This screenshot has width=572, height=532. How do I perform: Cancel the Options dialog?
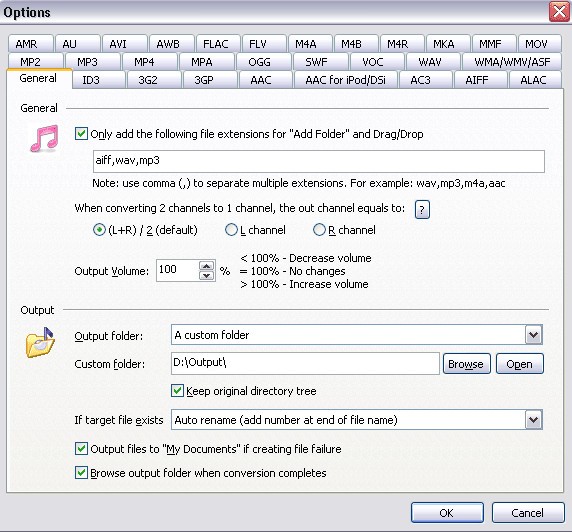528,513
